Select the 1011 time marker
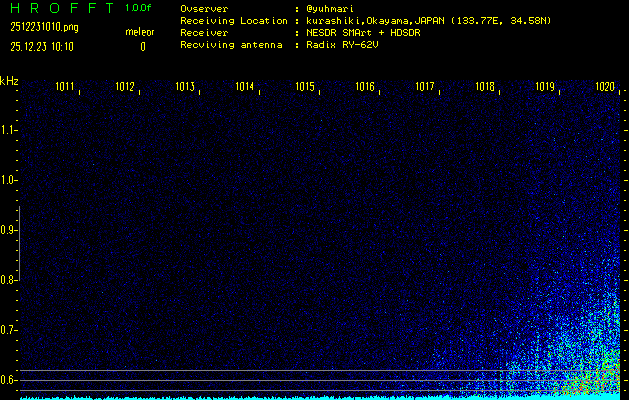Viewport: 629px width, 400px height. point(66,88)
